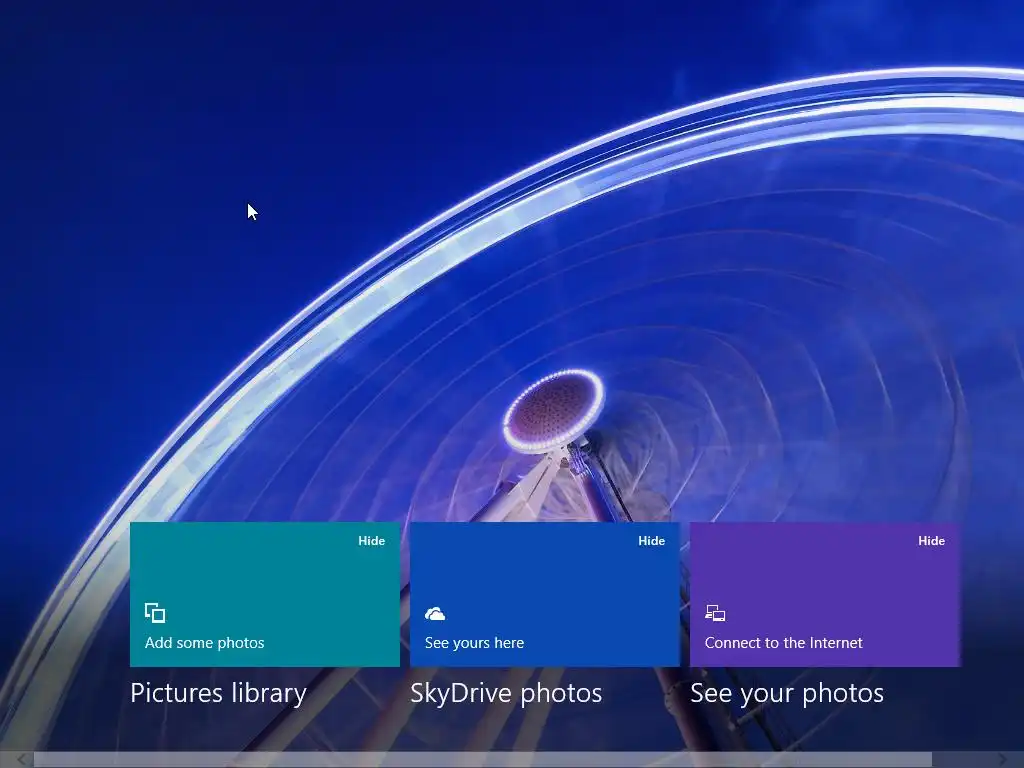Open the purple Connect to the Internet tile
This screenshot has width=1024, height=768.
click(825, 594)
